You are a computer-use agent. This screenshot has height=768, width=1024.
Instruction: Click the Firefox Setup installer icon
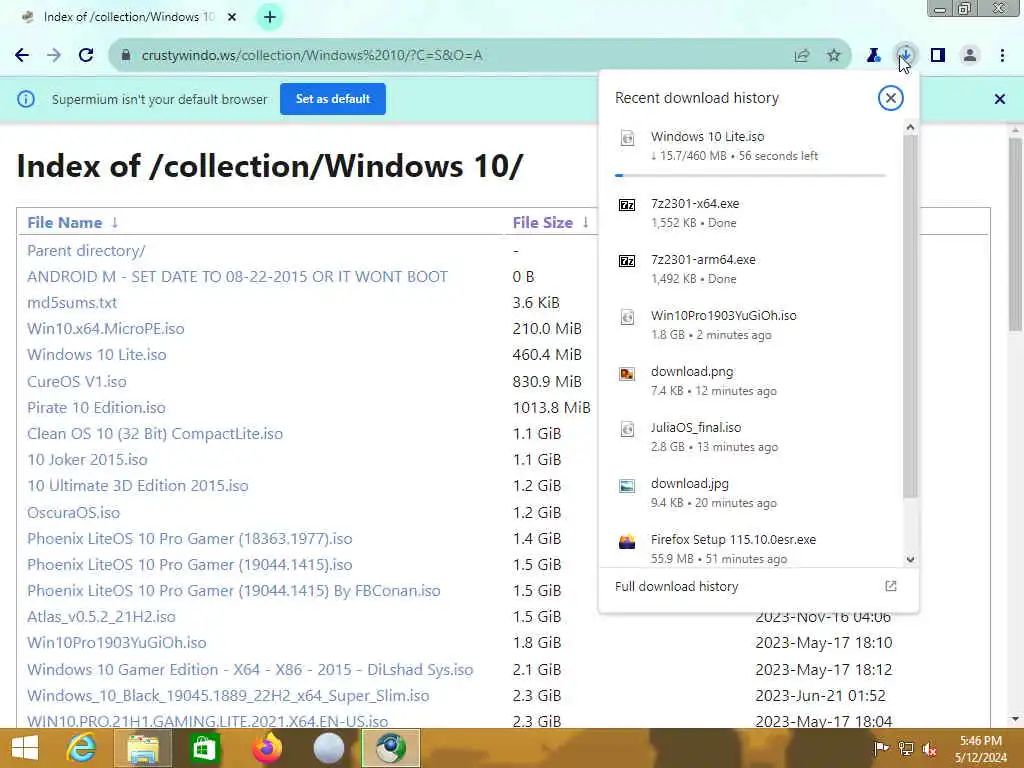pos(627,542)
